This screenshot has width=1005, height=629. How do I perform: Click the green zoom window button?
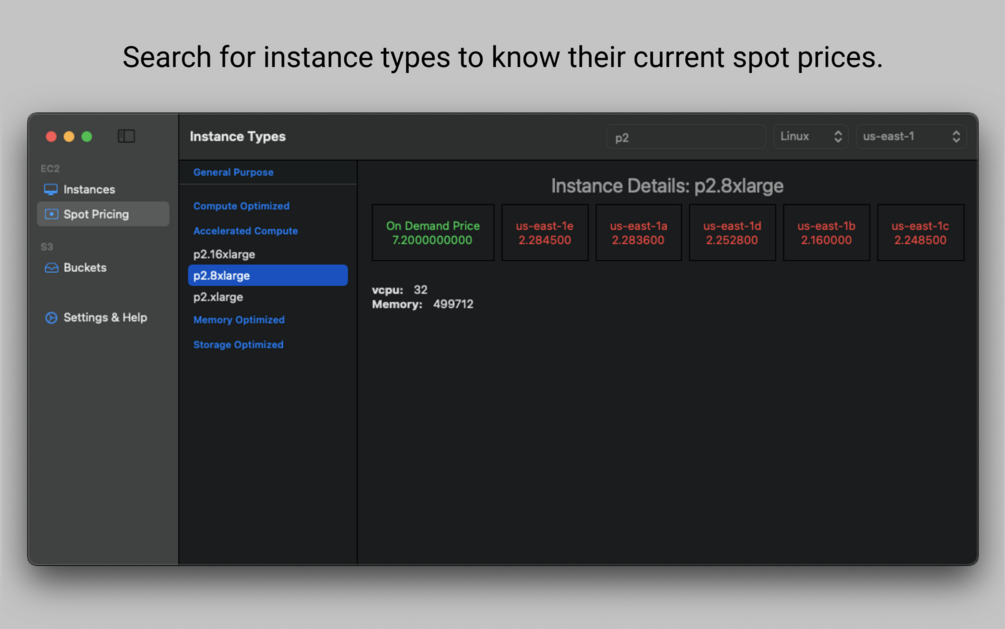click(87, 136)
